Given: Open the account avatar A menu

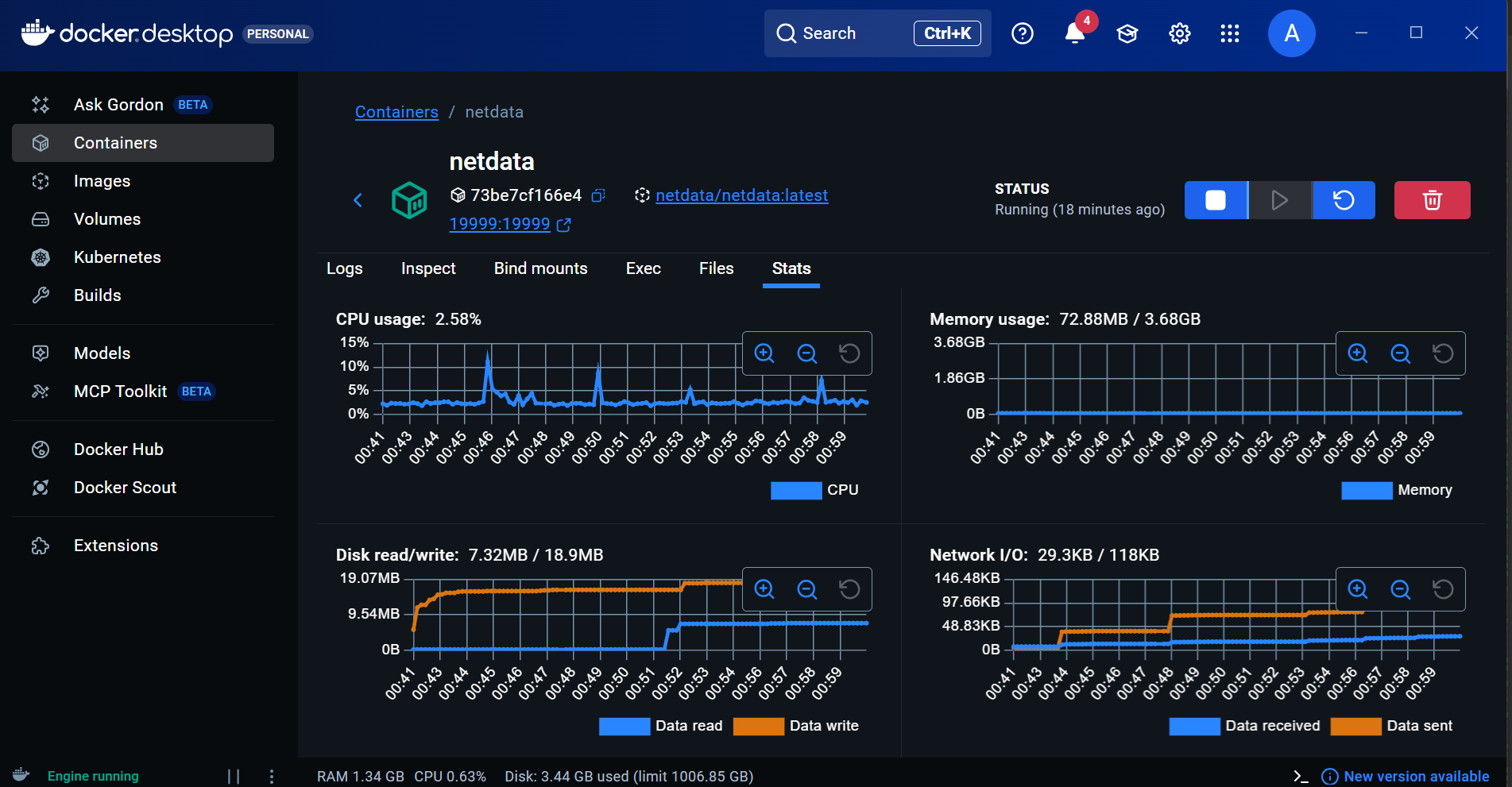Looking at the screenshot, I should 1292,33.
